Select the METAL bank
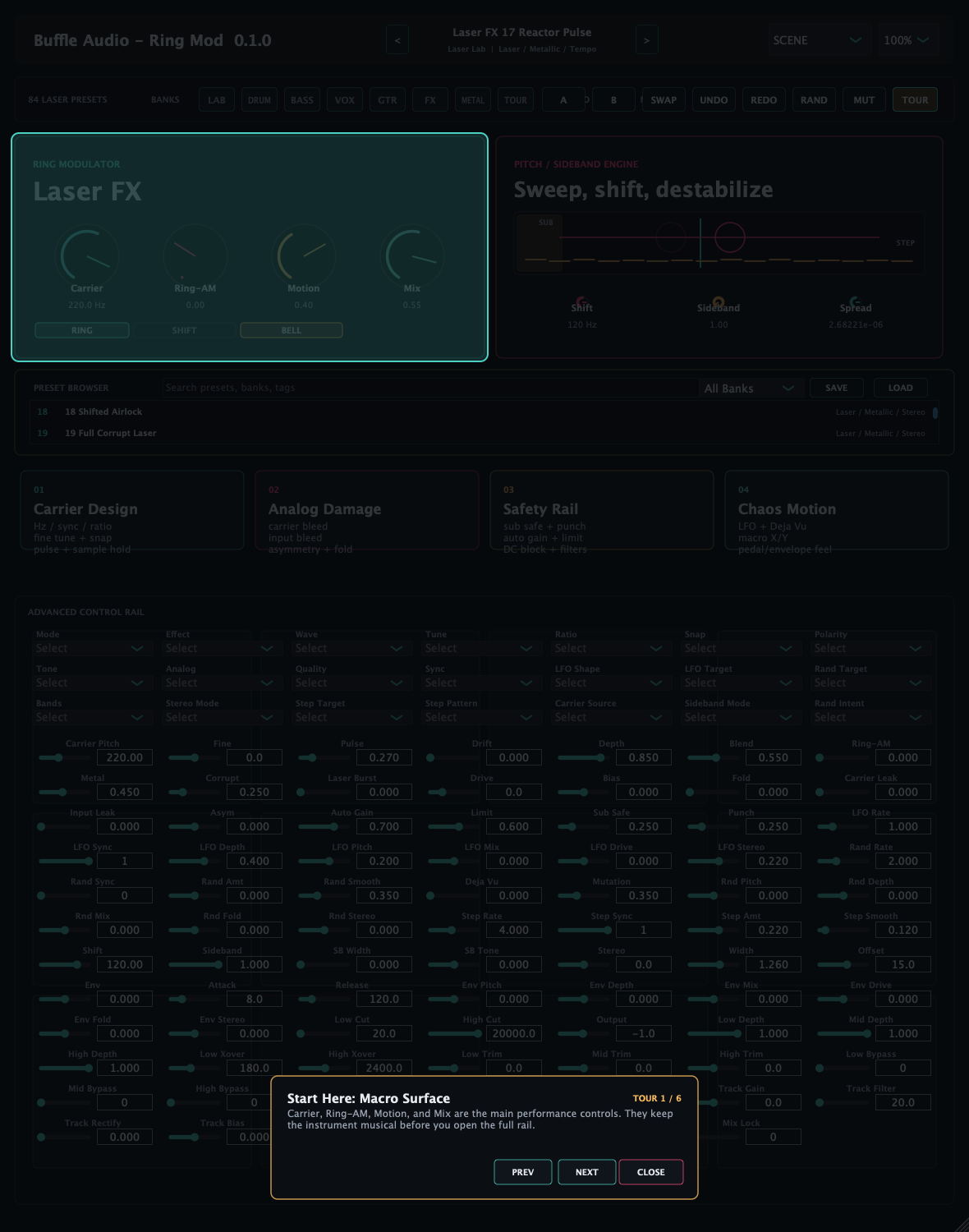This screenshot has width=969, height=1232. pyautogui.click(x=473, y=100)
